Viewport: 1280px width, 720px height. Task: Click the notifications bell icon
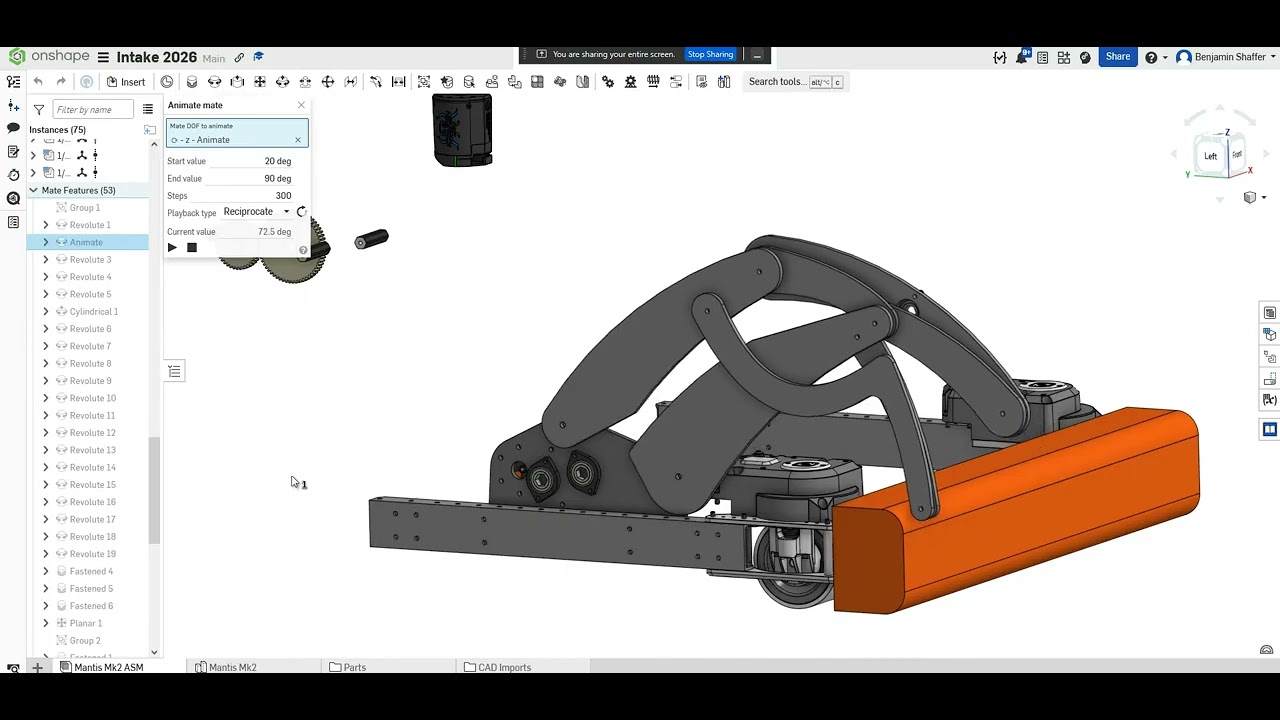click(x=1022, y=57)
